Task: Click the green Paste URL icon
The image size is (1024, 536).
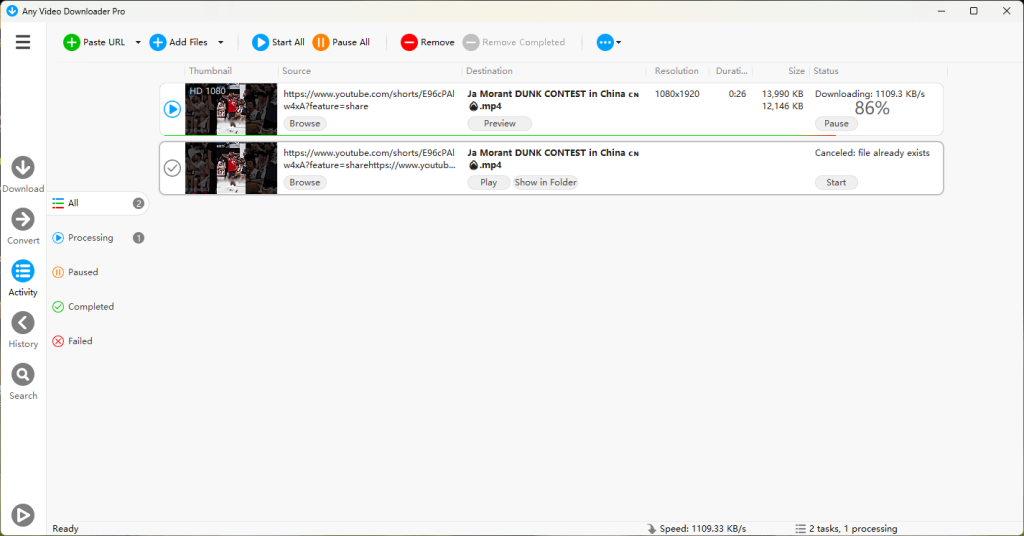Action: coord(71,42)
